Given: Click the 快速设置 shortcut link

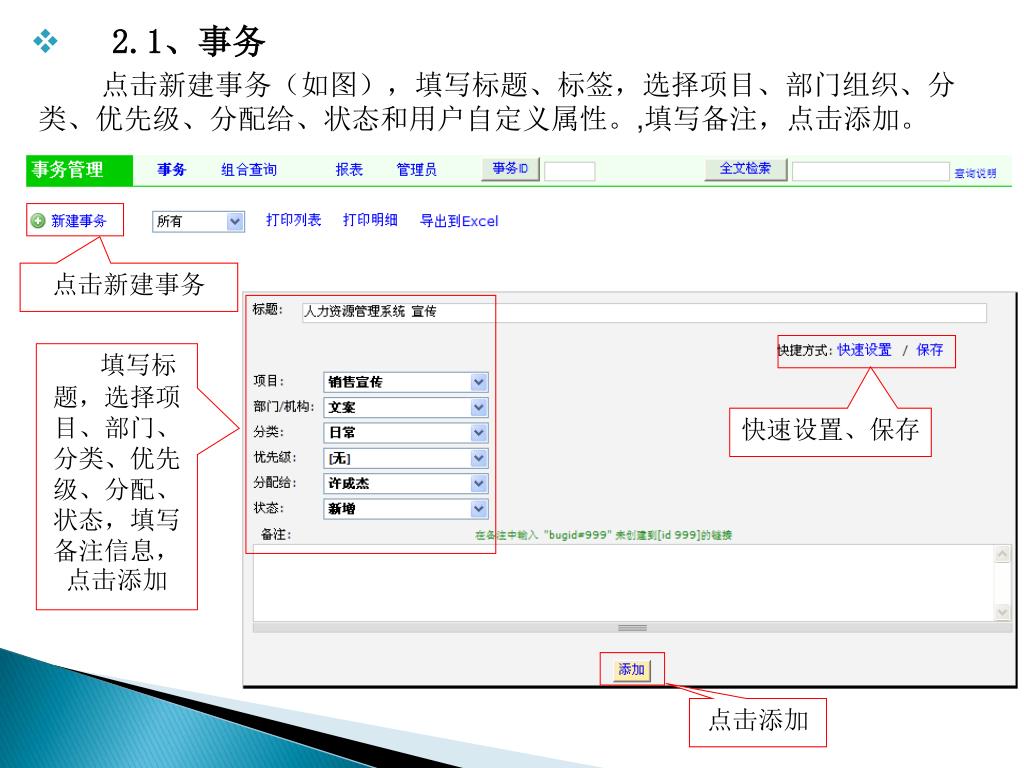Looking at the screenshot, I should coord(865,350).
